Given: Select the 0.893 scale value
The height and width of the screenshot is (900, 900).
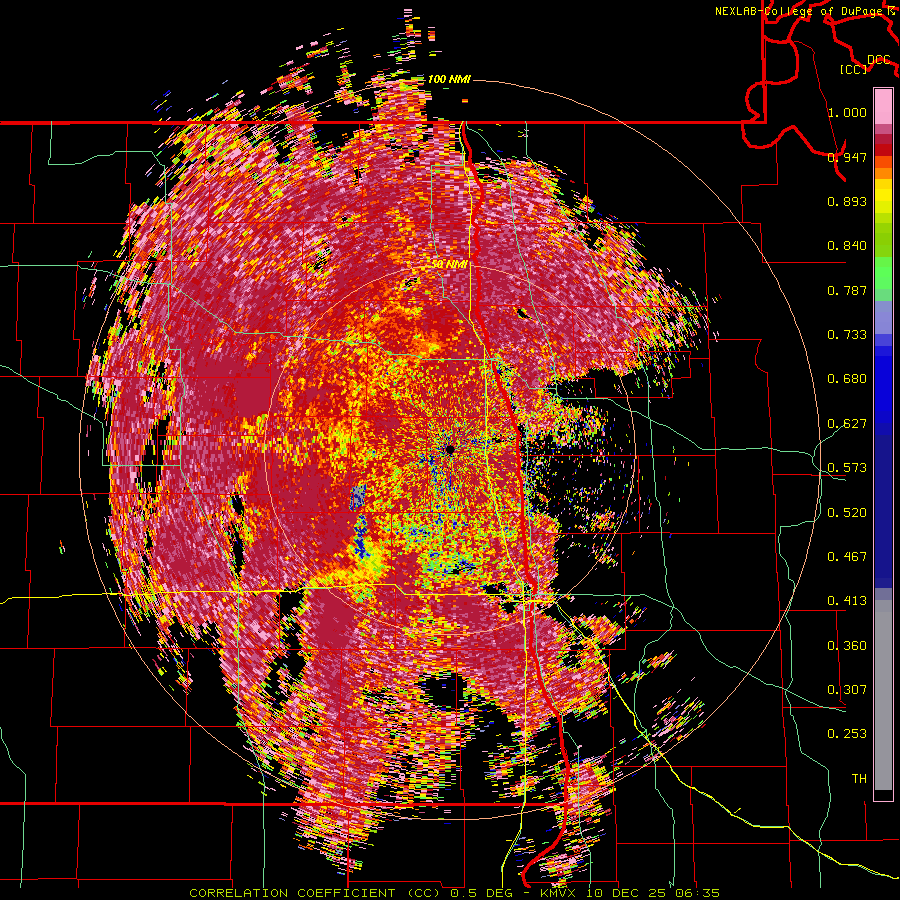Looking at the screenshot, I should (847, 201).
